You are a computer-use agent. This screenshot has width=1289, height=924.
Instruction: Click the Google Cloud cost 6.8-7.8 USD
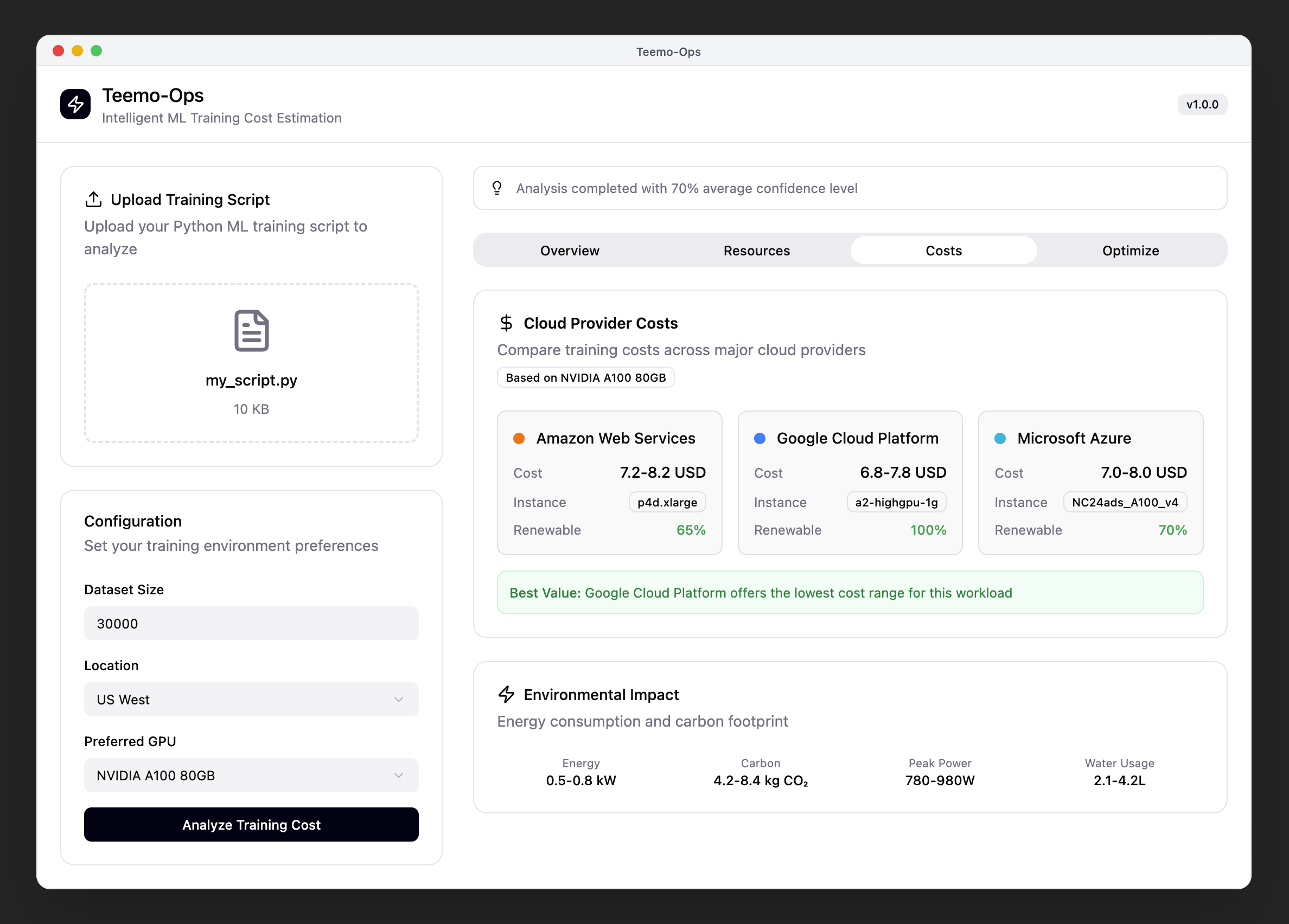pyautogui.click(x=903, y=472)
